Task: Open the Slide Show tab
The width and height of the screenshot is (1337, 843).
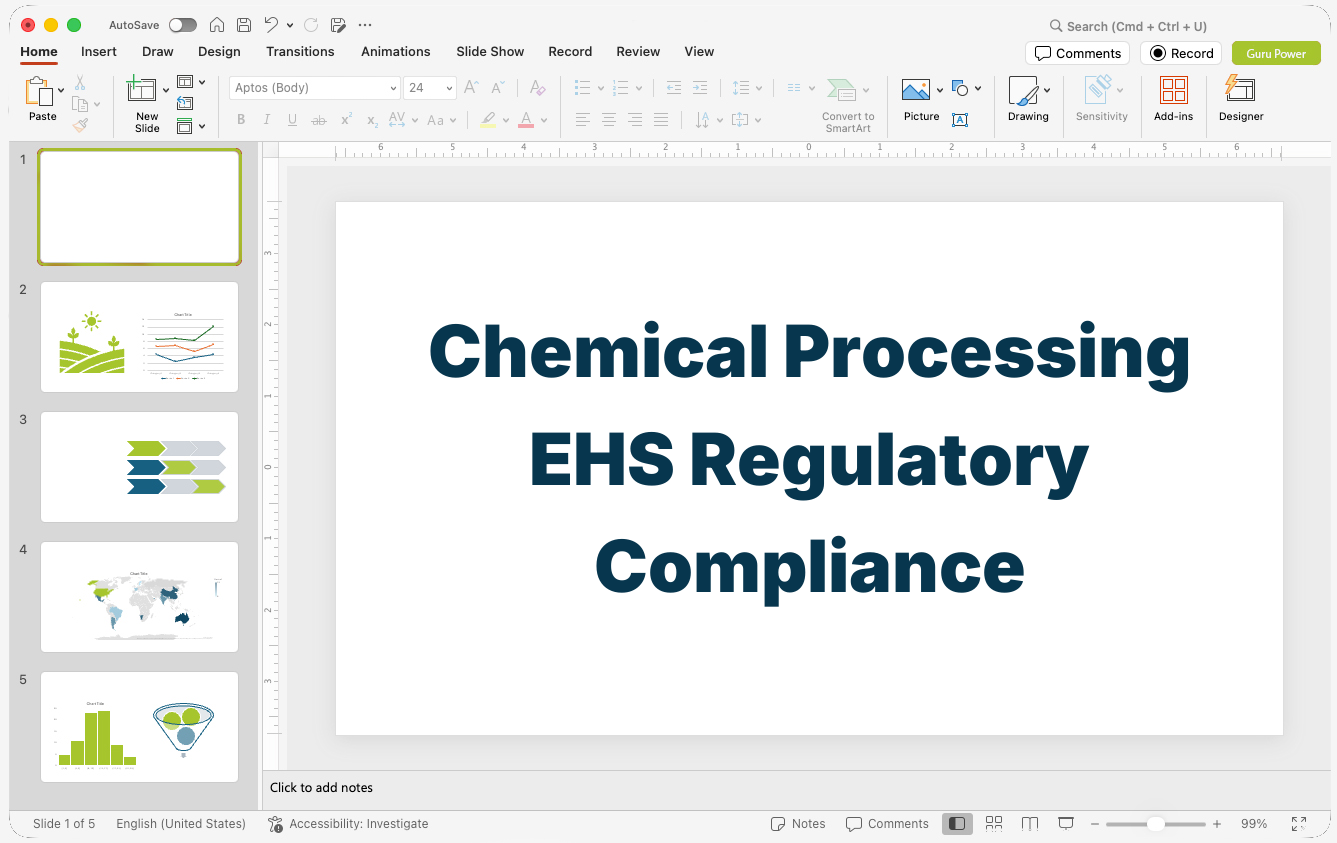Action: 490,52
